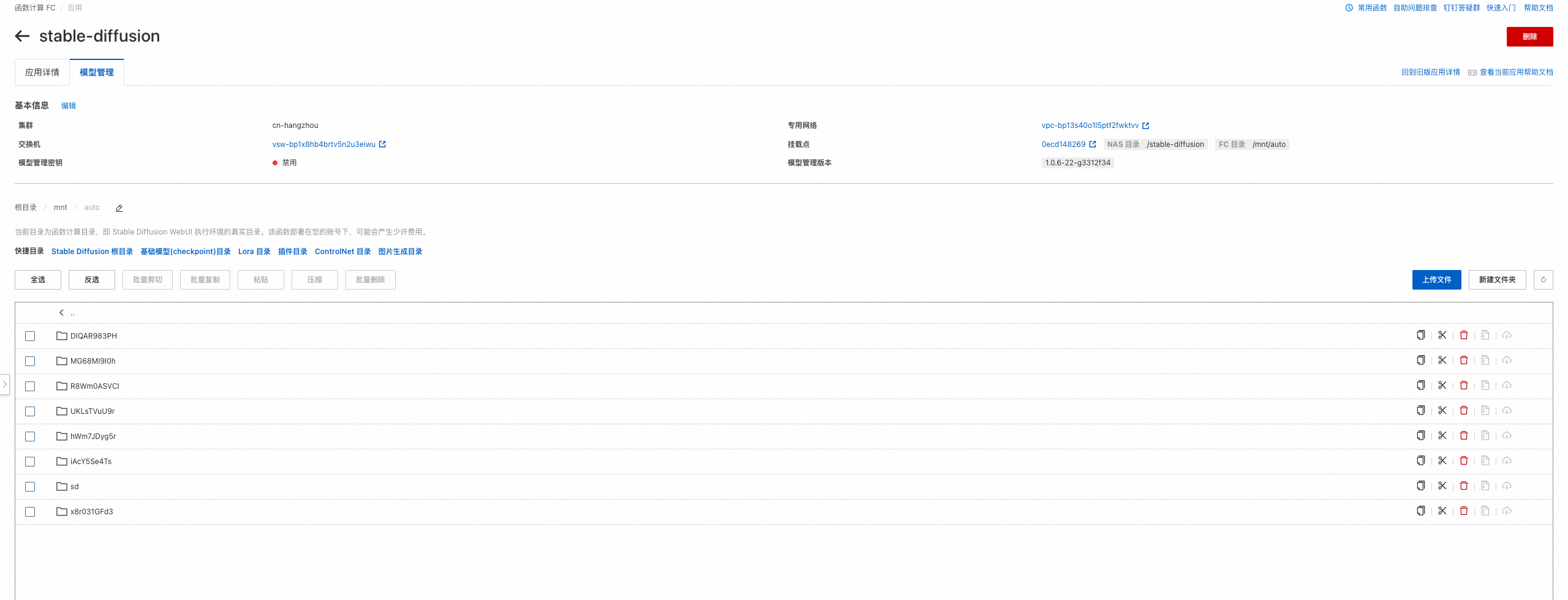1568x600 pixels.
Task: Open 自助问题排查 in the top bar
Action: (1415, 8)
